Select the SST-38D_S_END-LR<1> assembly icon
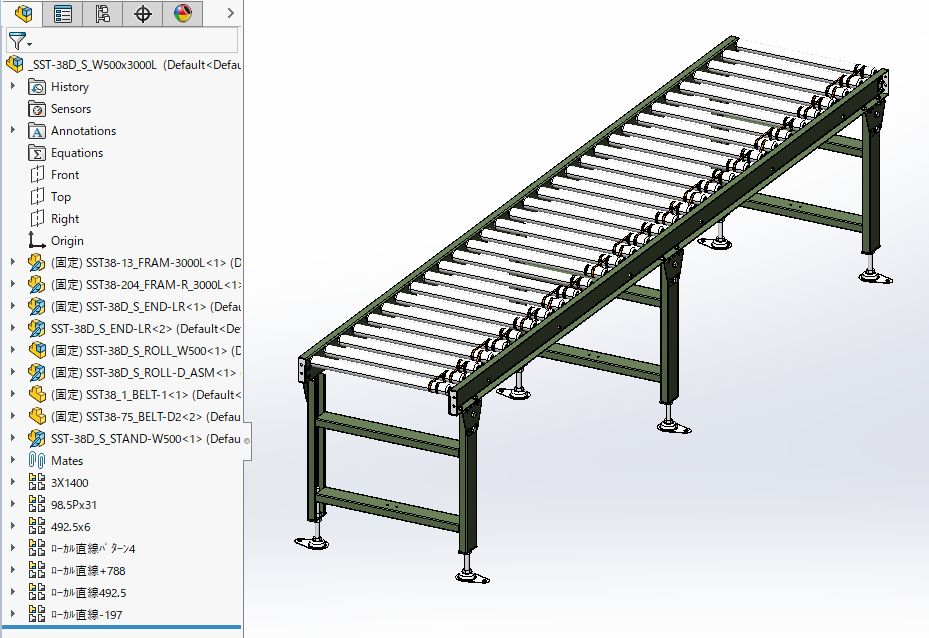Image resolution: width=929 pixels, height=638 pixels. coord(37,306)
